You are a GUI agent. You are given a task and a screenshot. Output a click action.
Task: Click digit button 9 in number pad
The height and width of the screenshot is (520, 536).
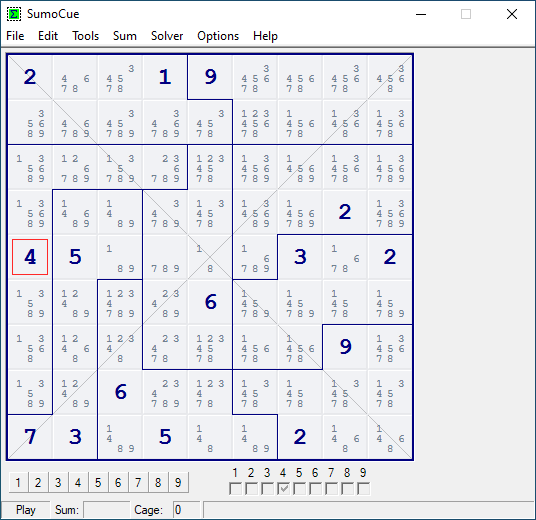tap(178, 482)
